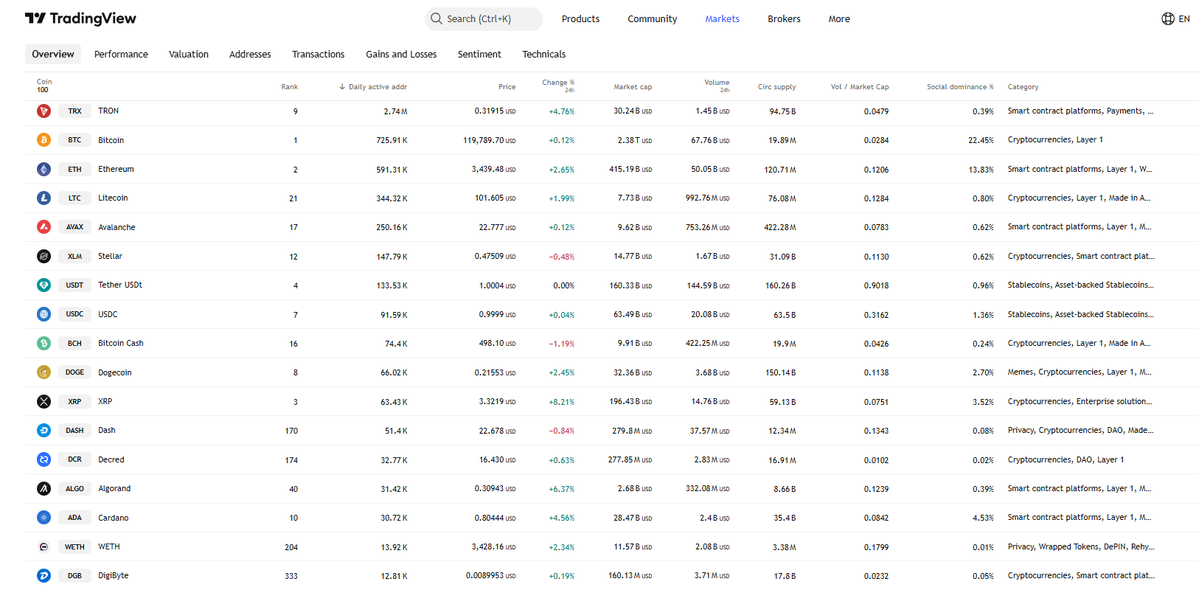Open the Litecoin name link
The image size is (1199, 590).
click(113, 198)
